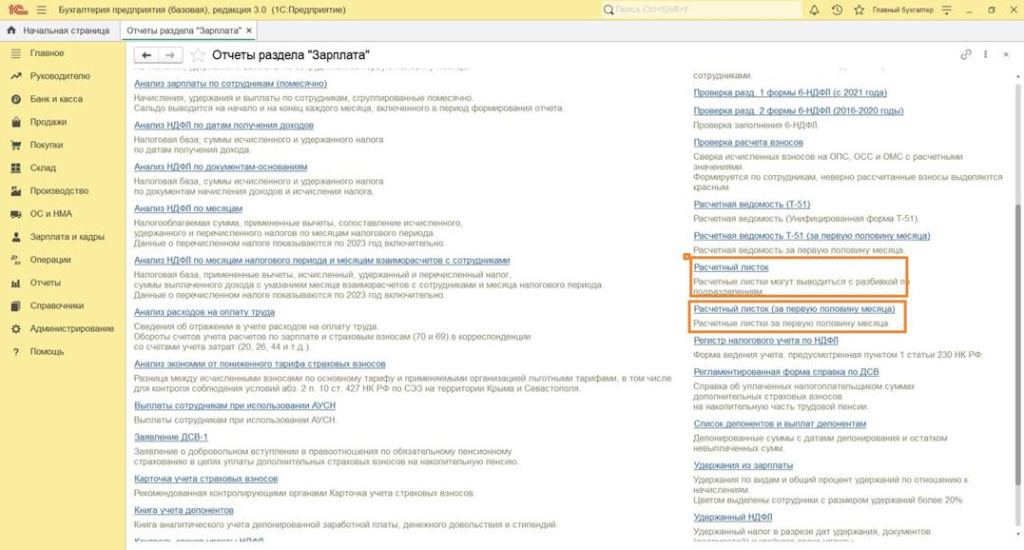Add this page to favorites star
The width and height of the screenshot is (1024, 550).
(x=198, y=54)
